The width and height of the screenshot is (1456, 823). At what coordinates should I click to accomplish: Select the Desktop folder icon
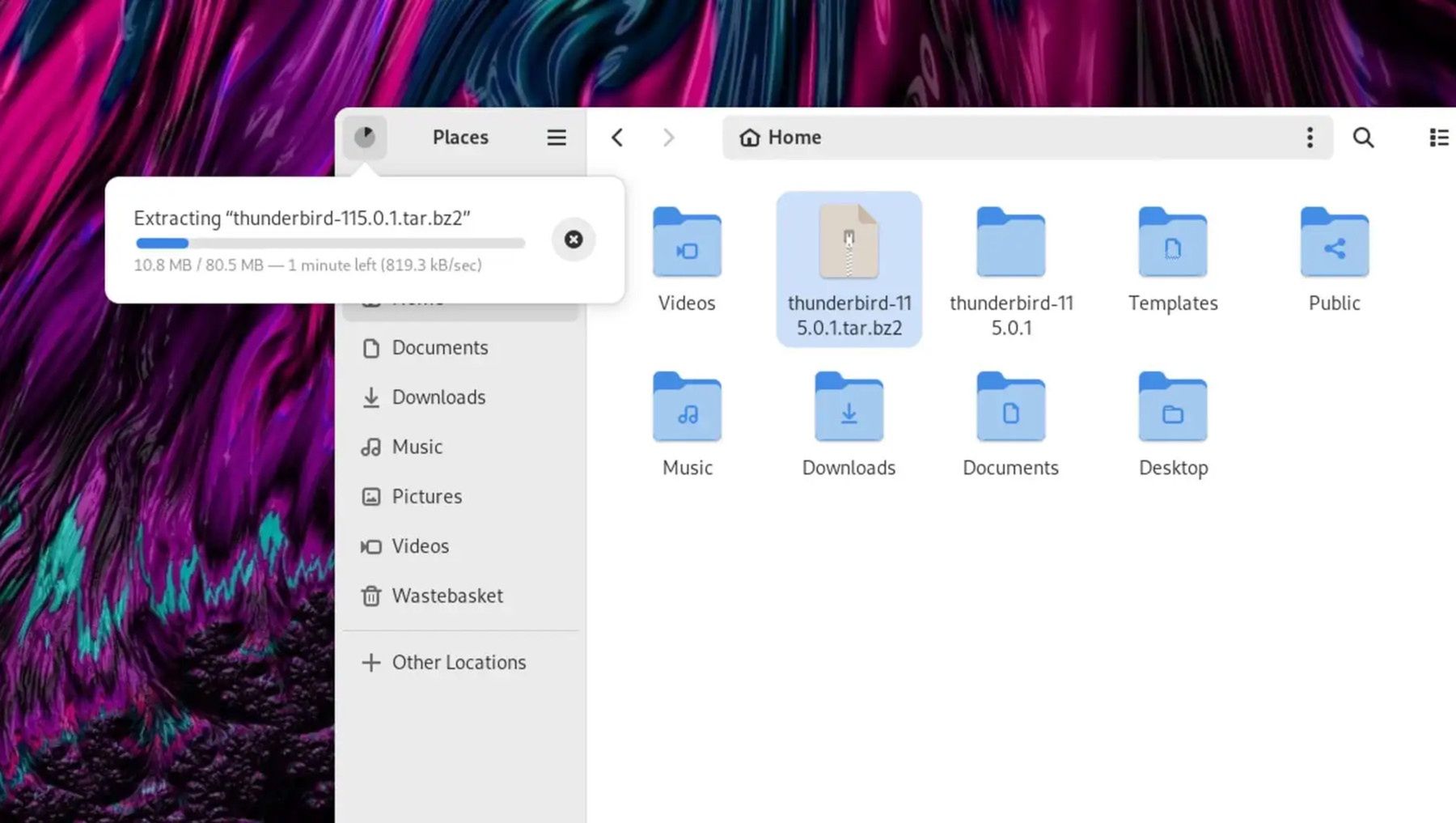1172,408
